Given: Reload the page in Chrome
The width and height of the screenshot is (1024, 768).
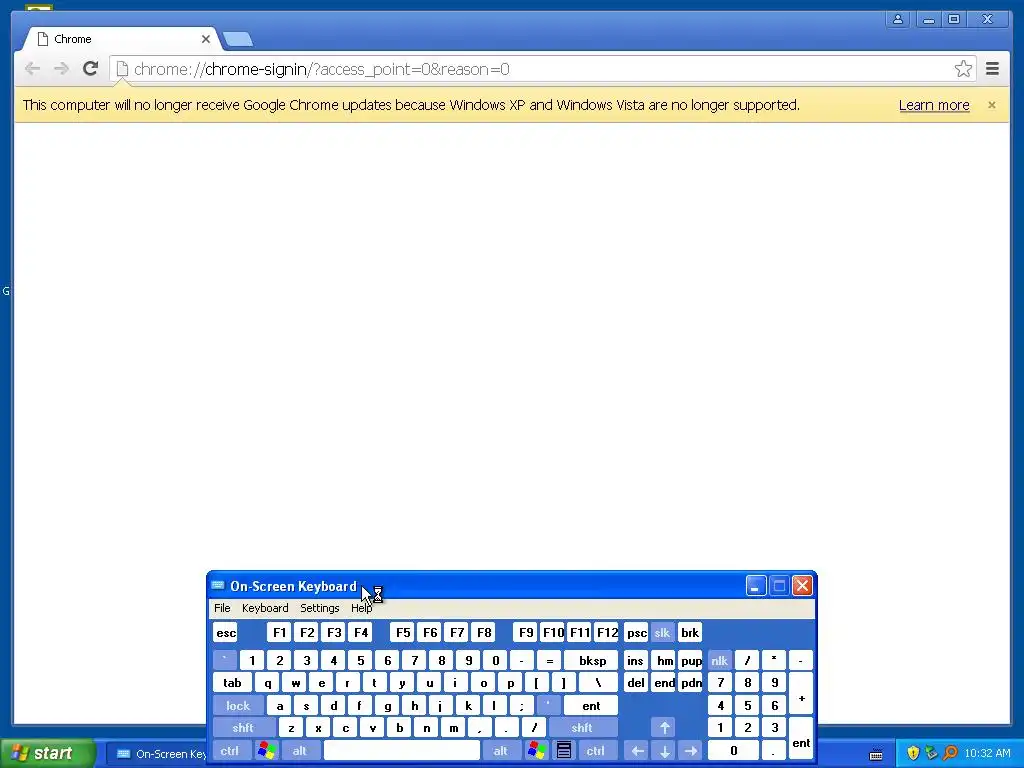Looking at the screenshot, I should [90, 69].
